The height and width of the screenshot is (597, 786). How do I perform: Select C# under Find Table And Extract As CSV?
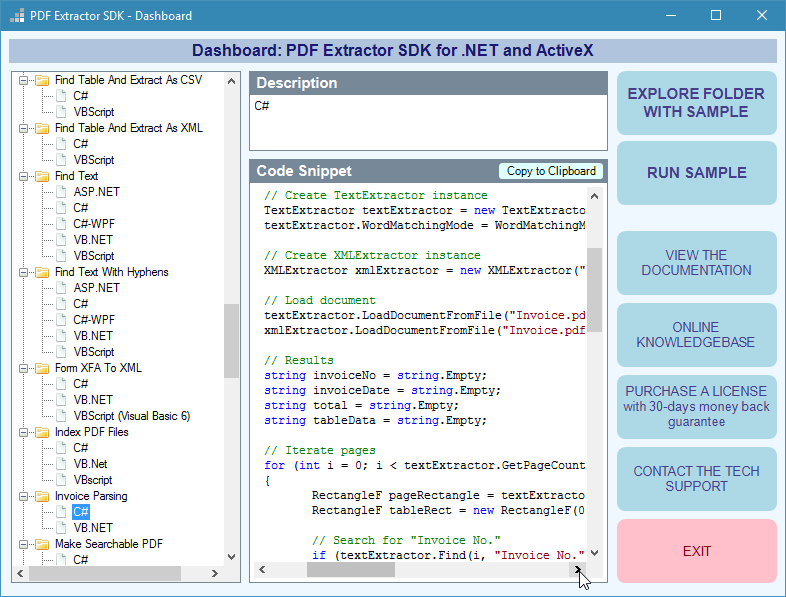click(81, 96)
